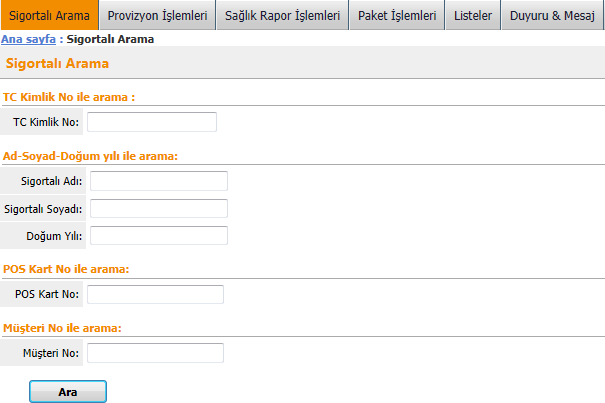
Task: Click into the Sigortalı Adı text field
Action: (159, 181)
